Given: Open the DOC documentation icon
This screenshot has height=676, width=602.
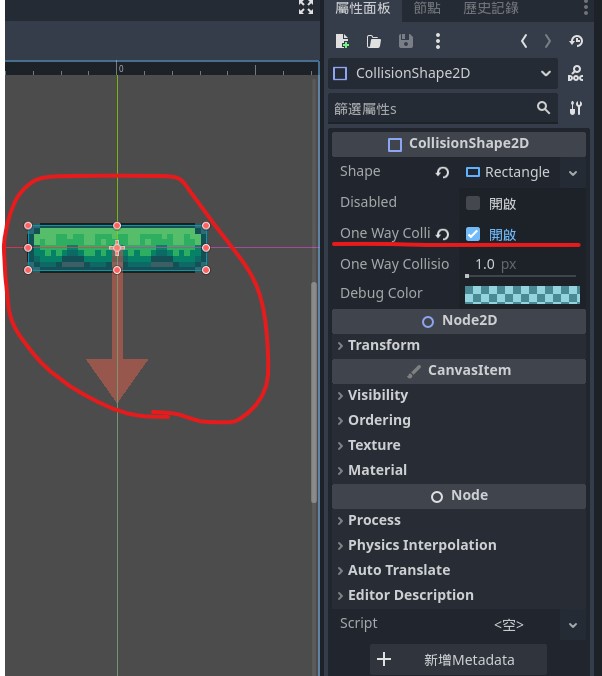Looking at the screenshot, I should (576, 73).
